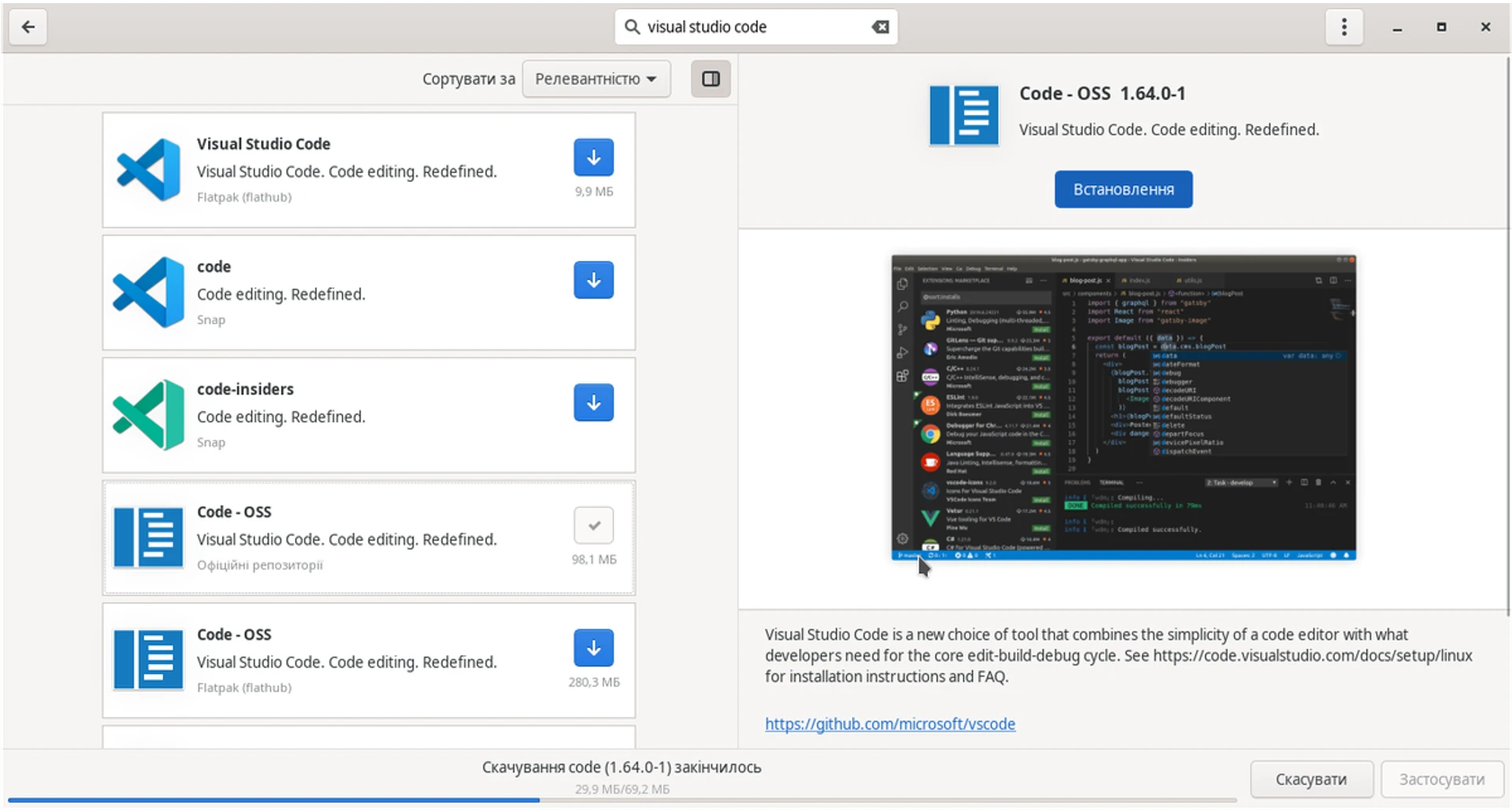1512x810 pixels.
Task: Click 'Офіційні репозиторії' source label
Action: (x=260, y=565)
